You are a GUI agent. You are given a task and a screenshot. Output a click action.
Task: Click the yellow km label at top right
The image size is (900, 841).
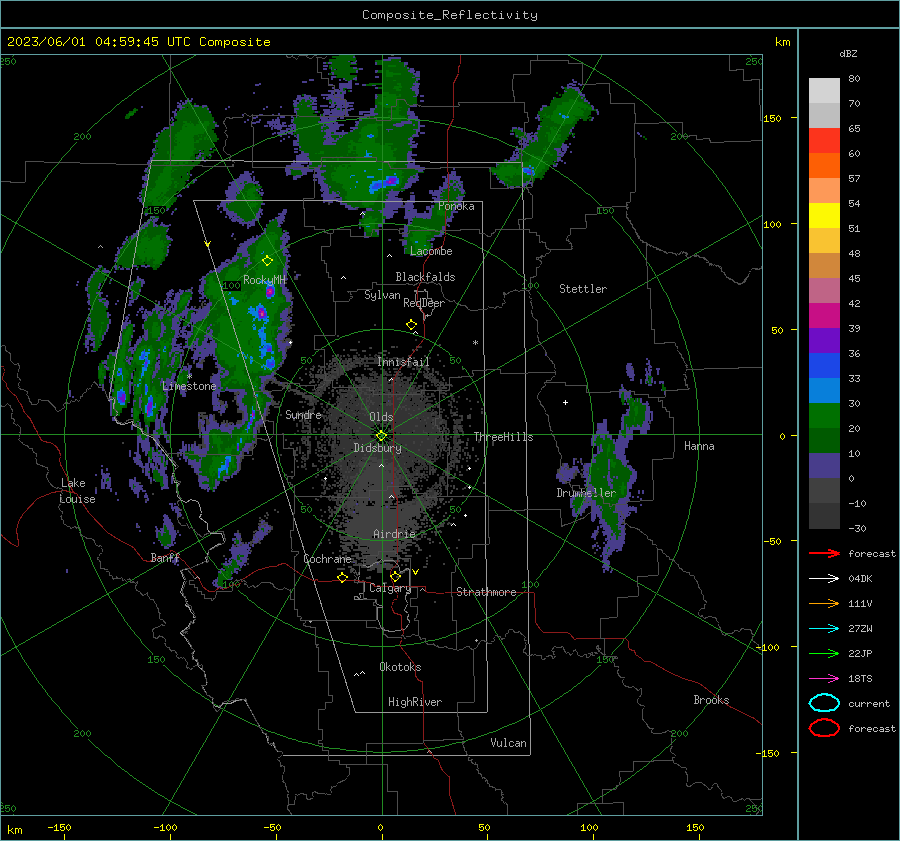tap(782, 42)
